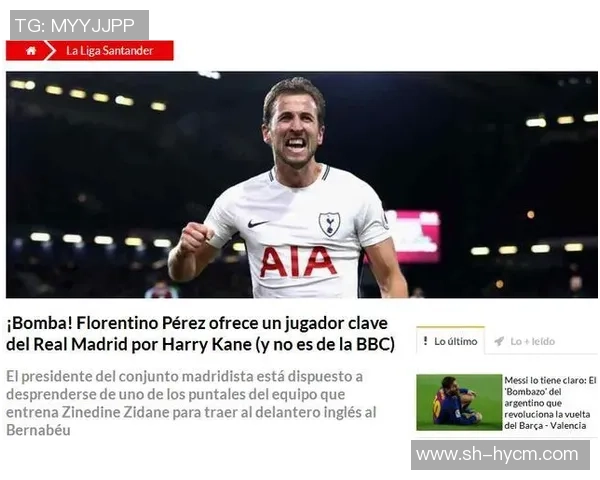Open the '¡Bomba! Florentino Pérez' headline
Viewport: 600px width, 480px height.
200,334
